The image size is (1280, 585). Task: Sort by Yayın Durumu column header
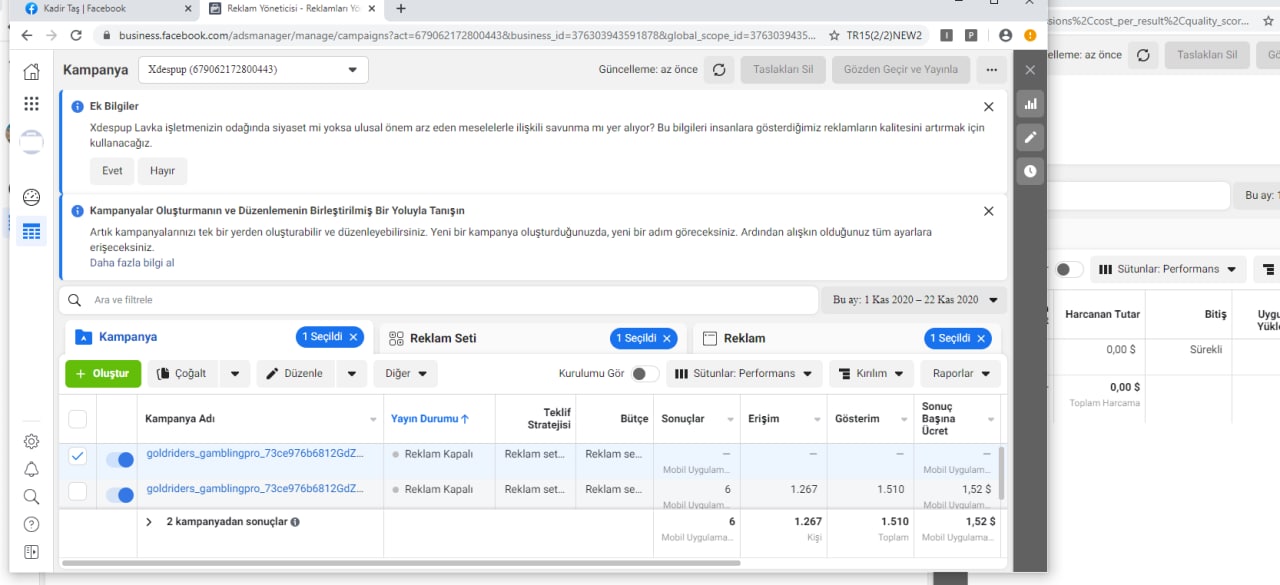pyautogui.click(x=430, y=419)
